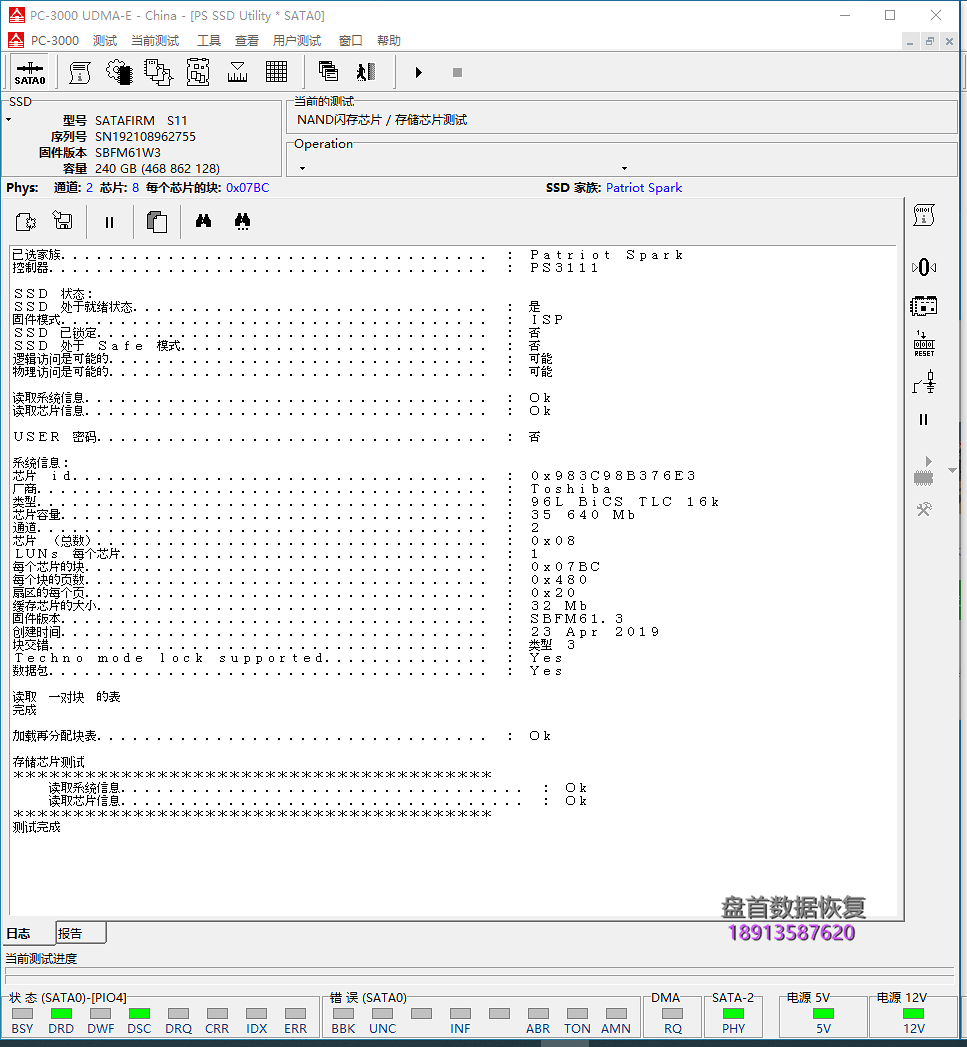Image resolution: width=967 pixels, height=1047 pixels.
Task: Click the BSY status indicator
Action: click(x=22, y=1014)
